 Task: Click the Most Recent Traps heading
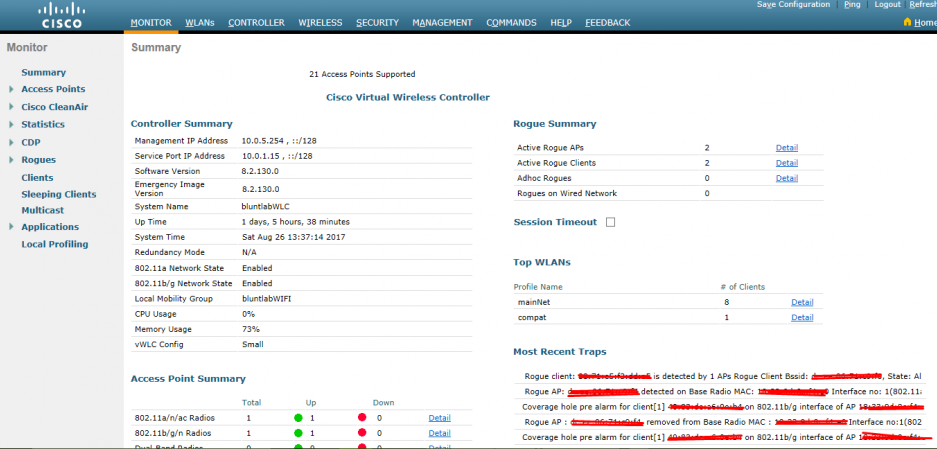tap(560, 352)
